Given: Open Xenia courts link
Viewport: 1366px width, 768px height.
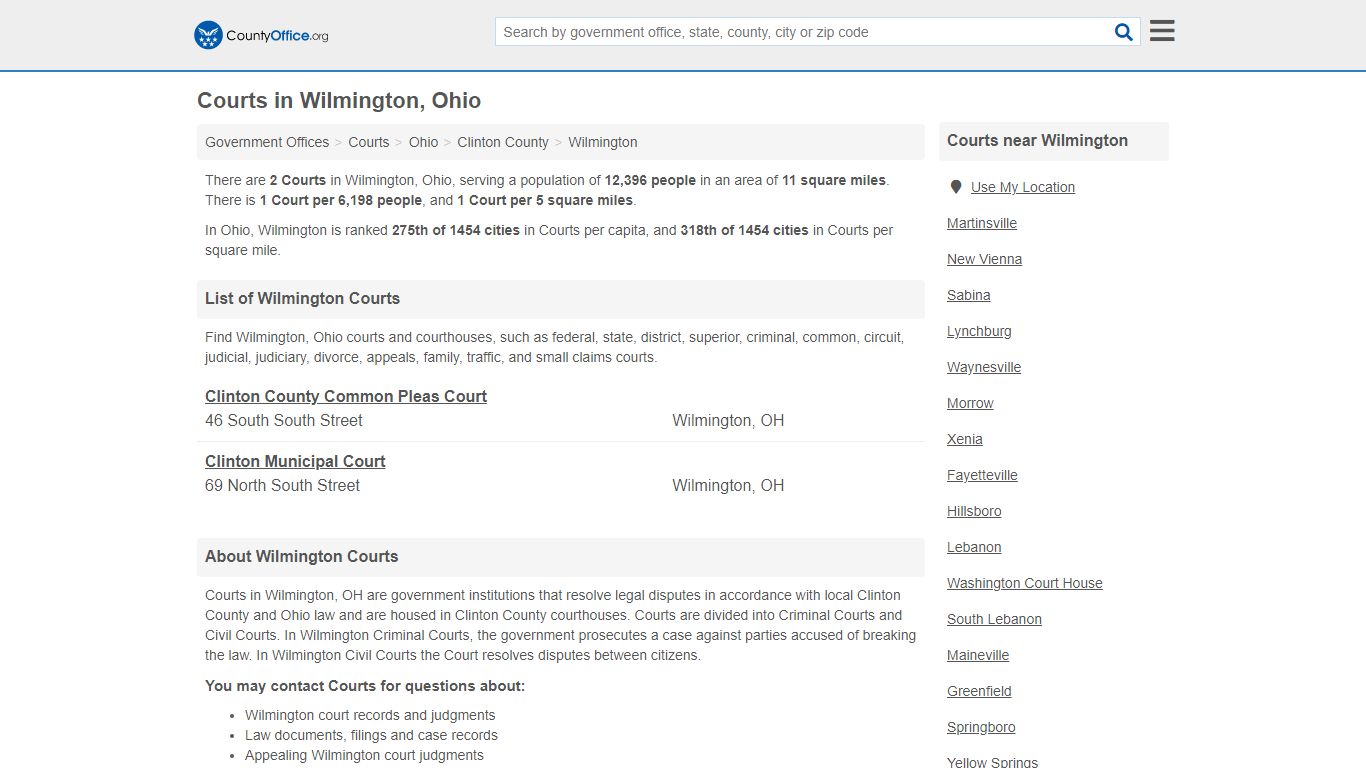Looking at the screenshot, I should (x=965, y=439).
